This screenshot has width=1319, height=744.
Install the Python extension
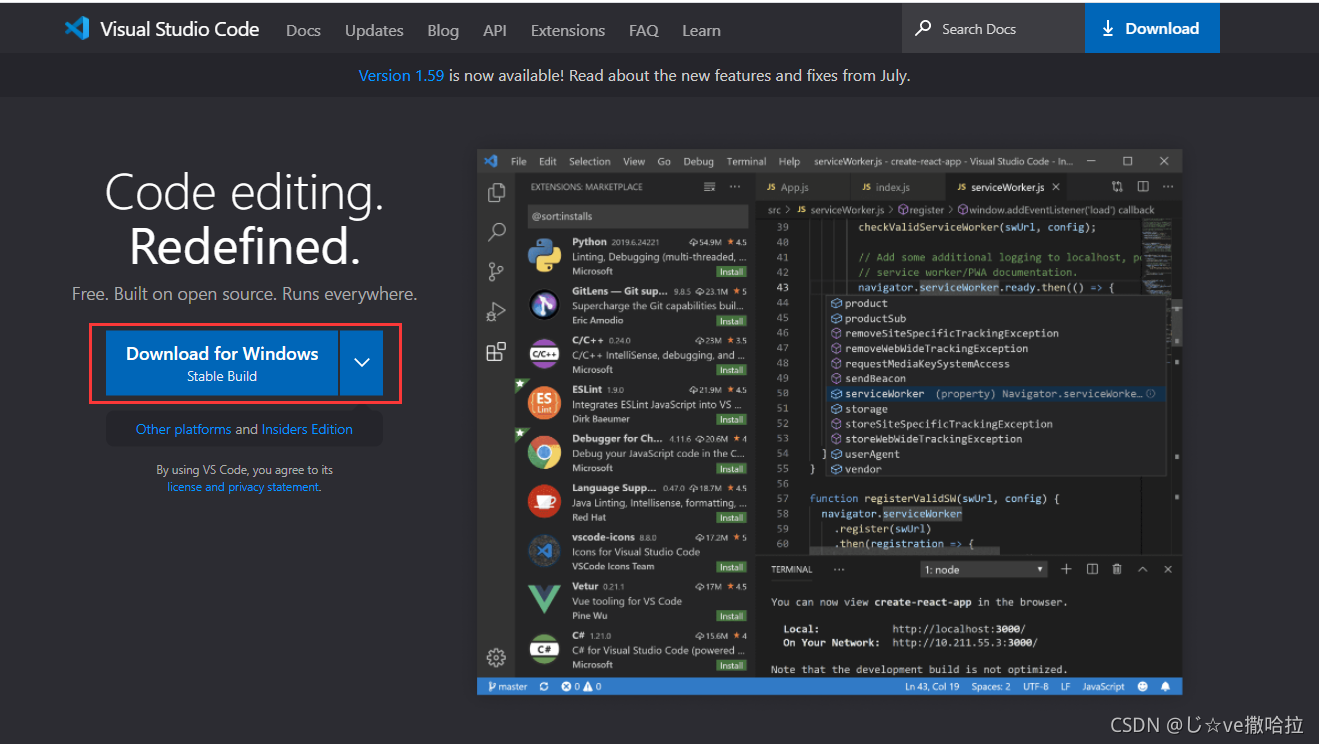(x=731, y=272)
